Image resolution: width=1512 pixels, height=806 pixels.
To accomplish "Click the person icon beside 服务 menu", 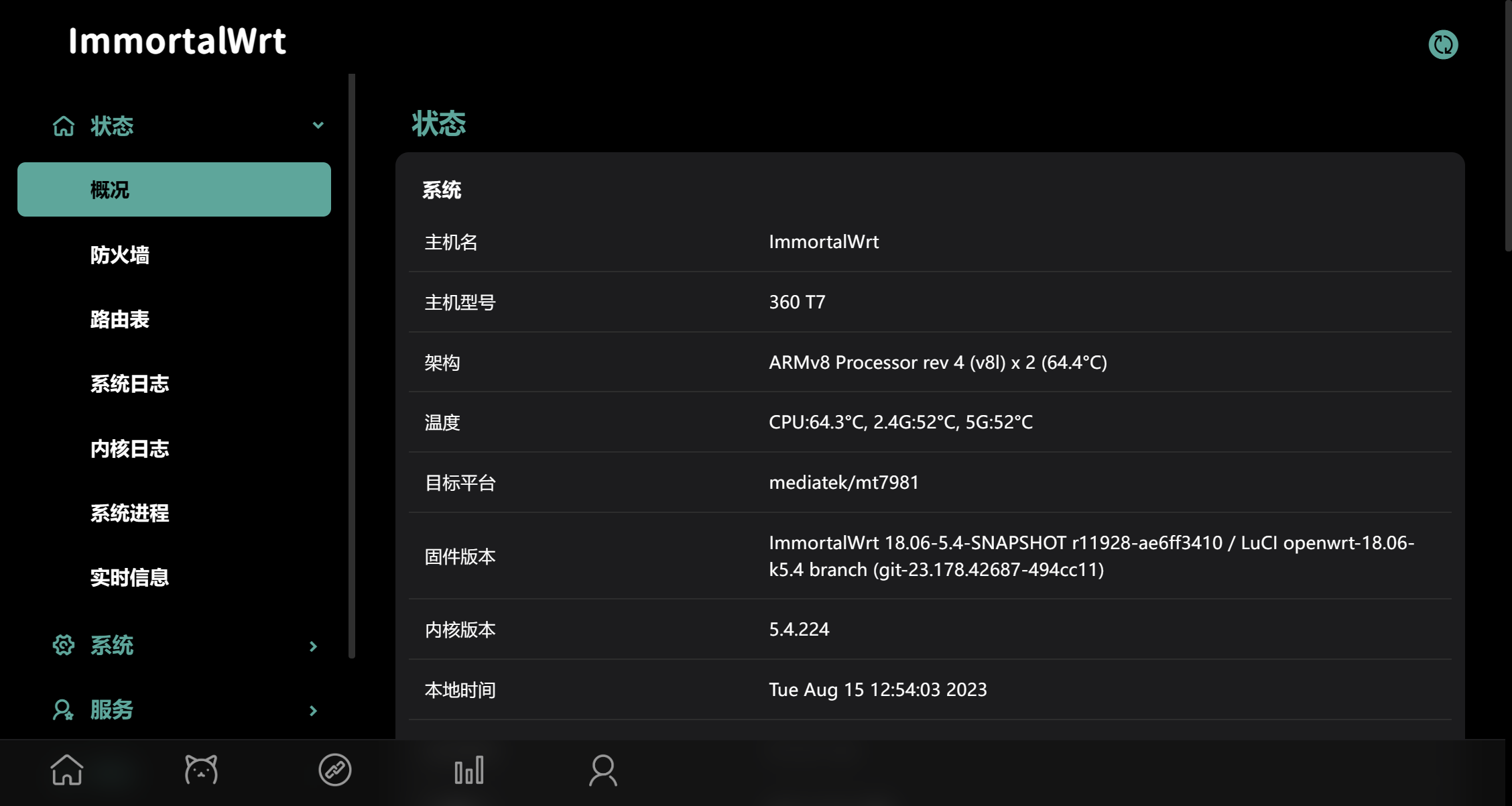I will point(64,709).
